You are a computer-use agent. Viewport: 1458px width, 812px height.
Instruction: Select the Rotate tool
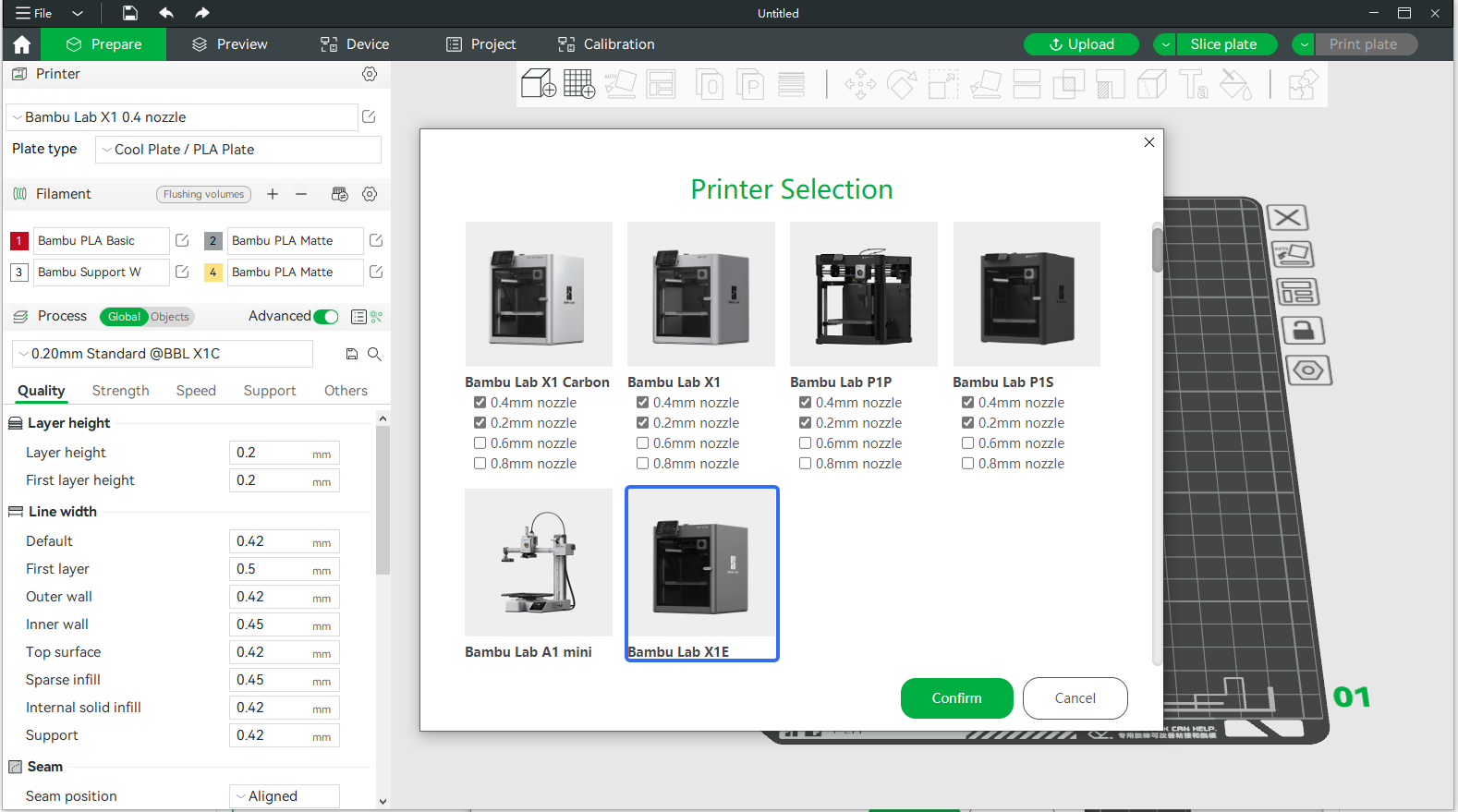[902, 84]
